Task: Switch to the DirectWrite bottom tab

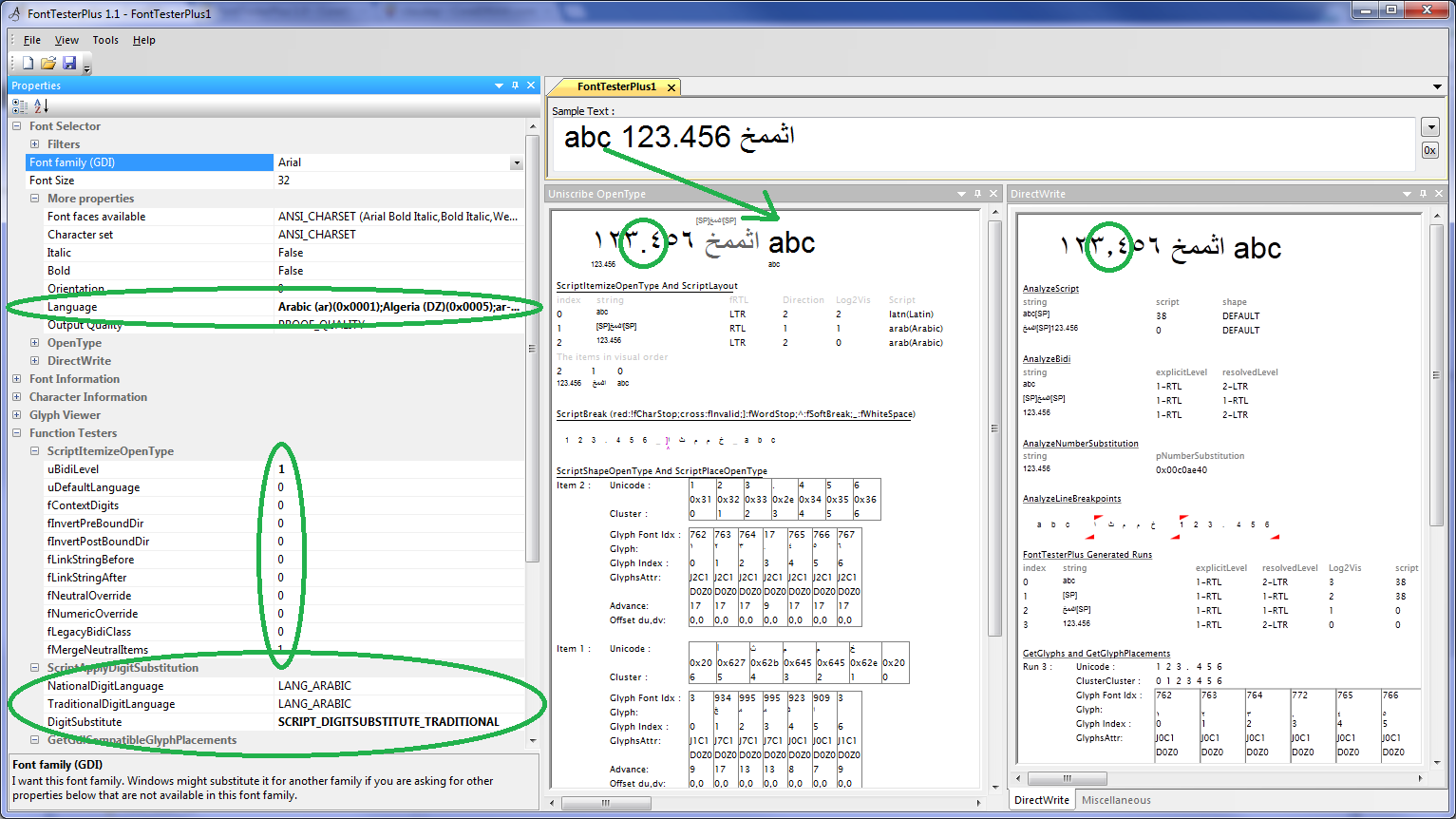Action: (1042, 800)
